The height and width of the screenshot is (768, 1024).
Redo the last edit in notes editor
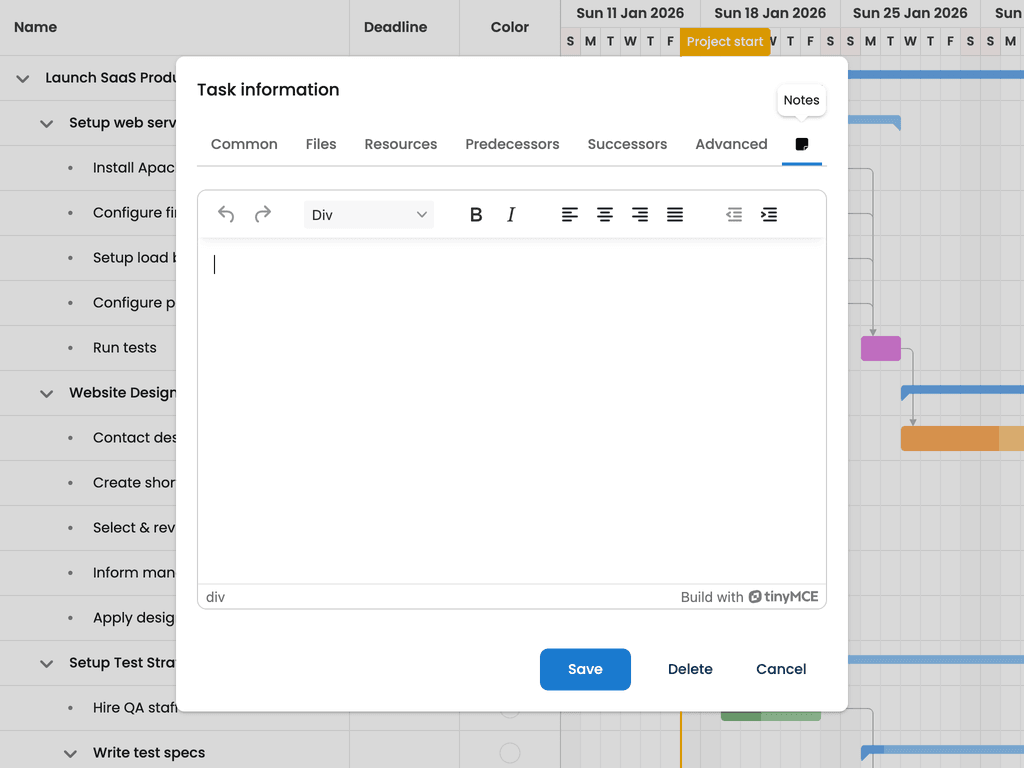click(x=263, y=214)
